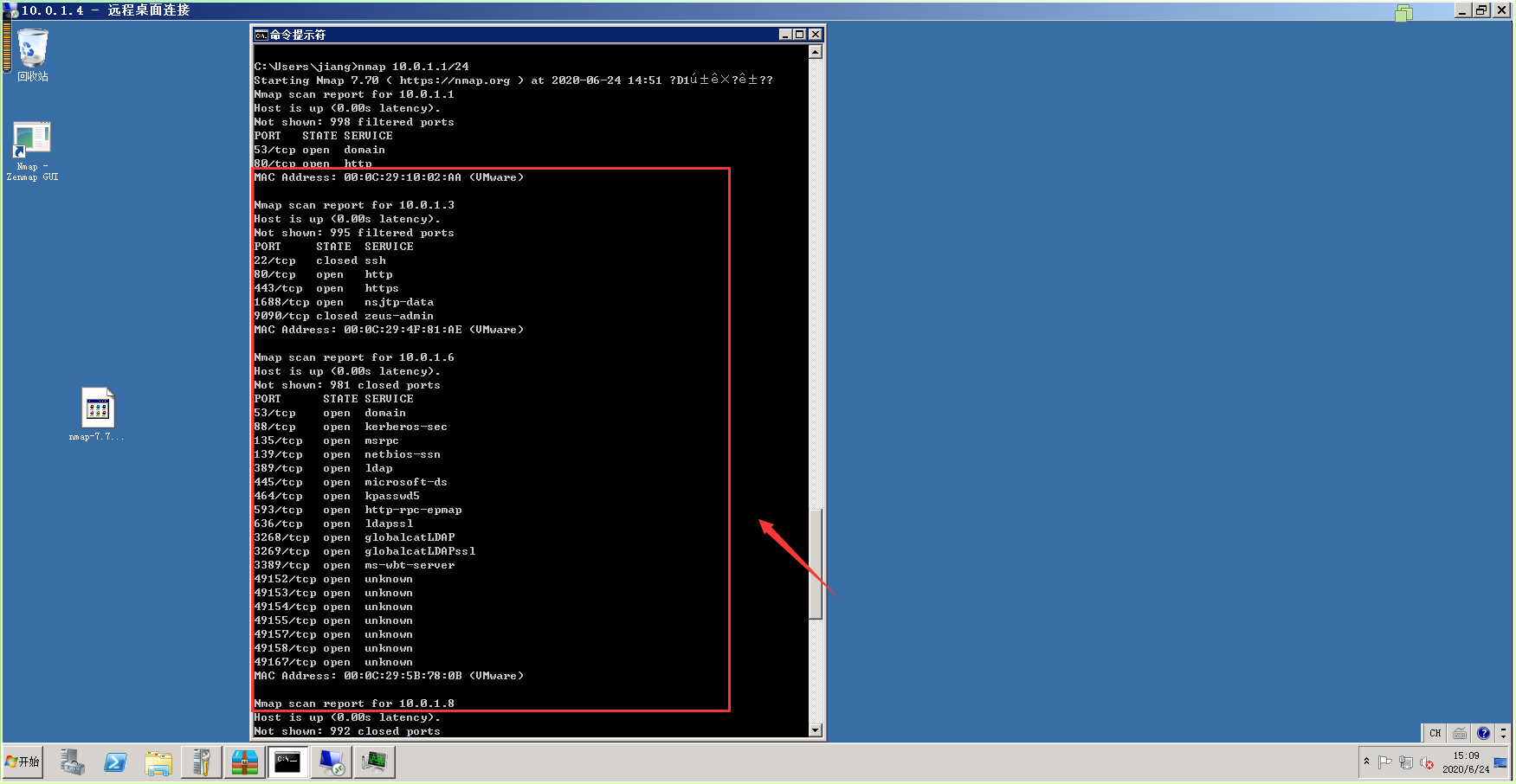1516x784 pixels.
Task: Open Server Manager from the taskbar
Action: click(72, 762)
